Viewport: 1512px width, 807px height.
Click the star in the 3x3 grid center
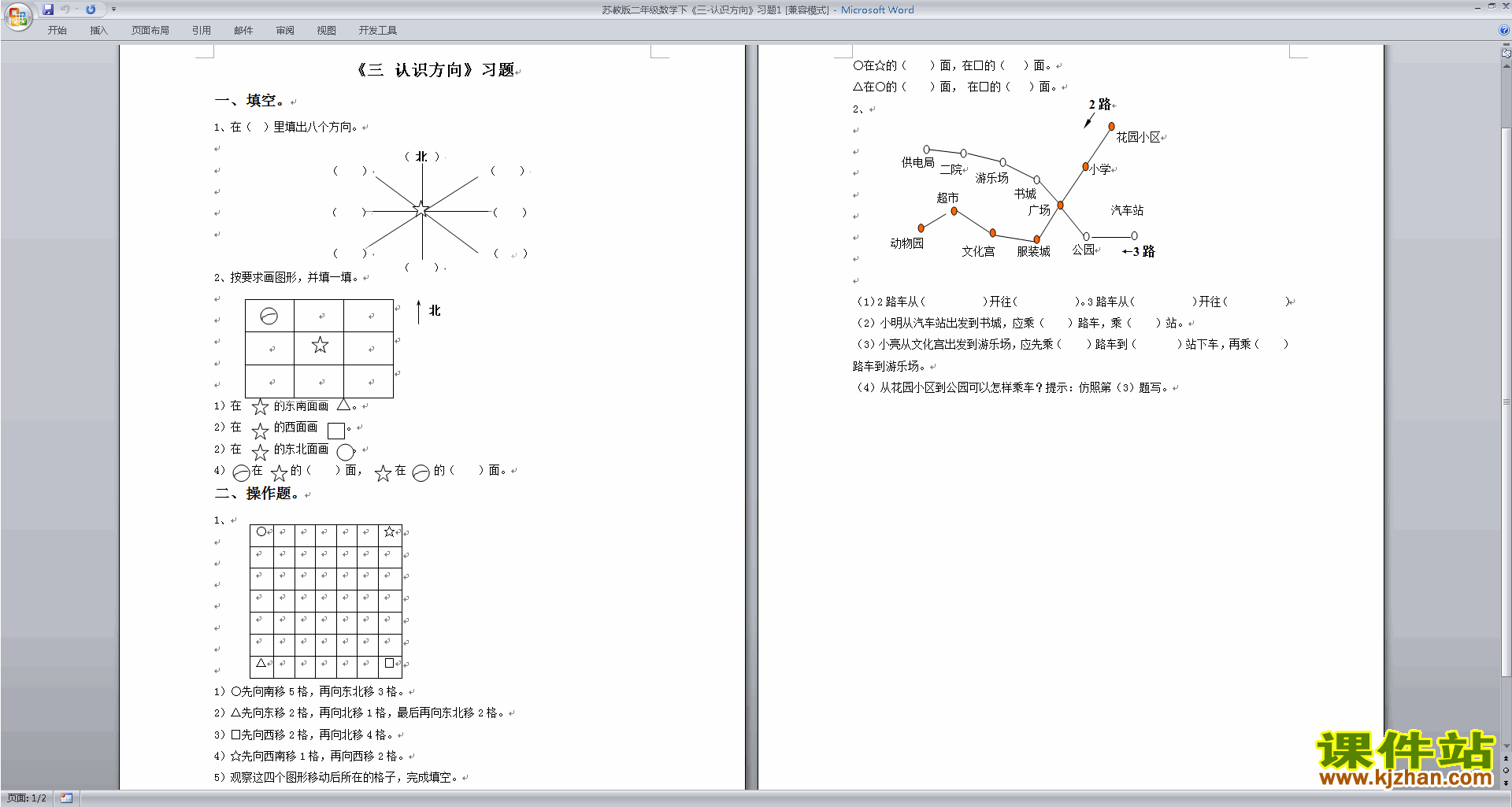[x=320, y=345]
